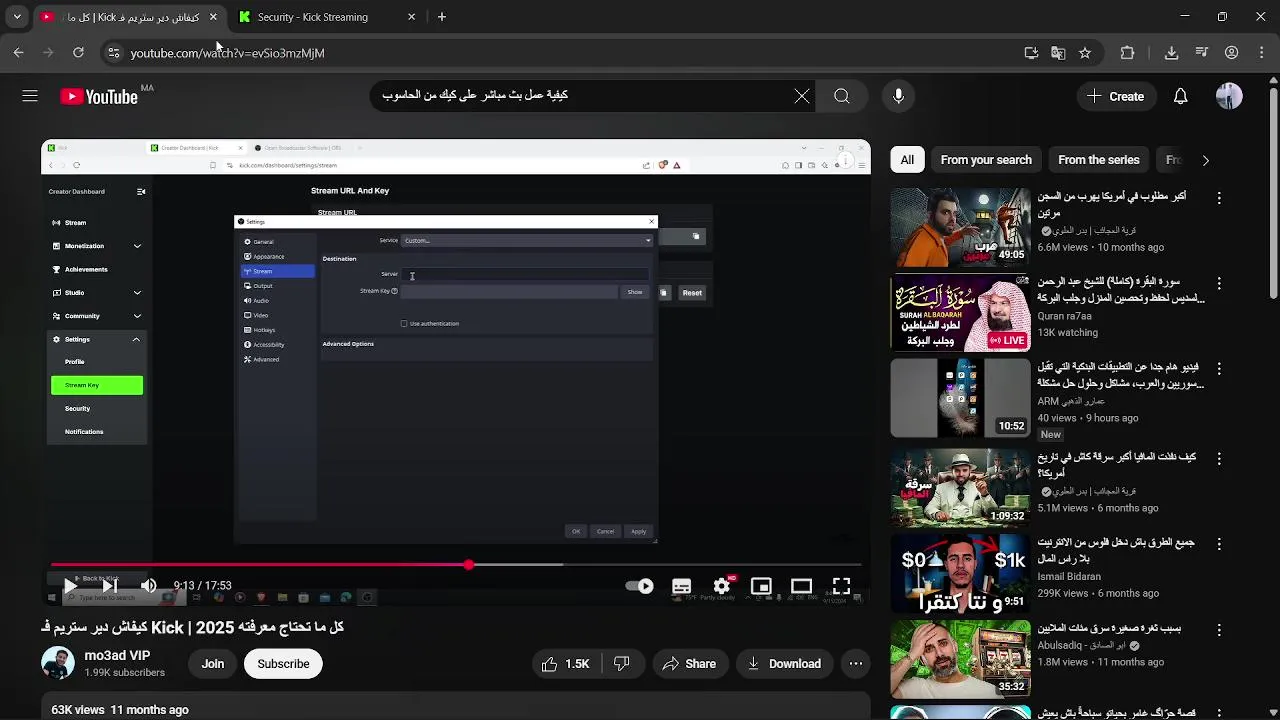Download this video
Image resolution: width=1280 pixels, height=720 pixels.
[x=784, y=664]
